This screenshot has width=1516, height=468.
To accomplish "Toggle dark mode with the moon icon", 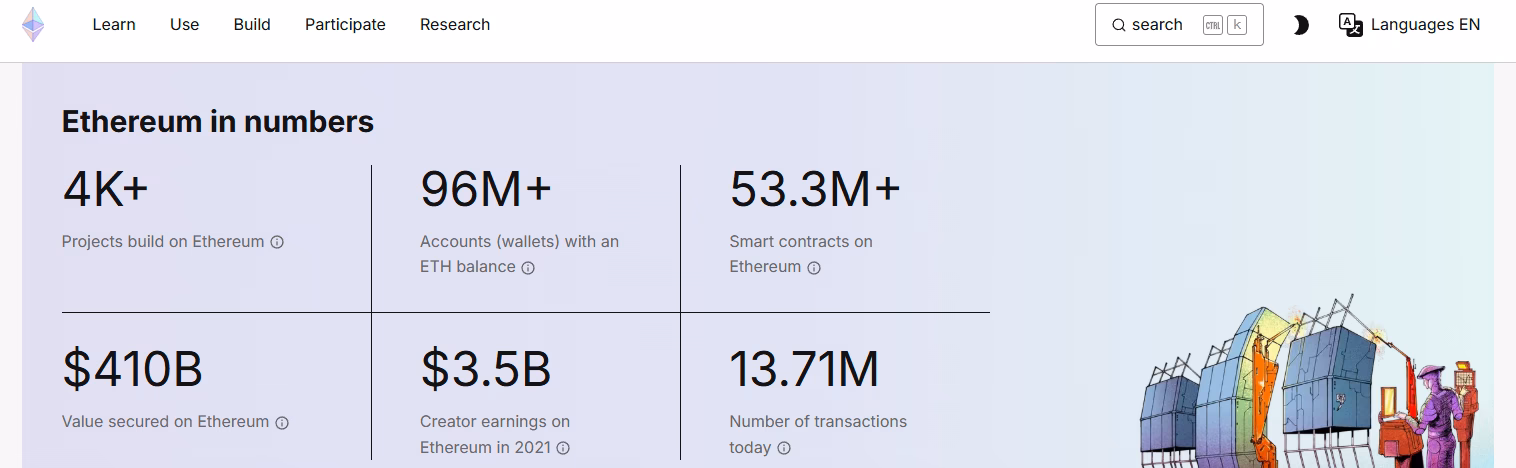I will click(1300, 25).
